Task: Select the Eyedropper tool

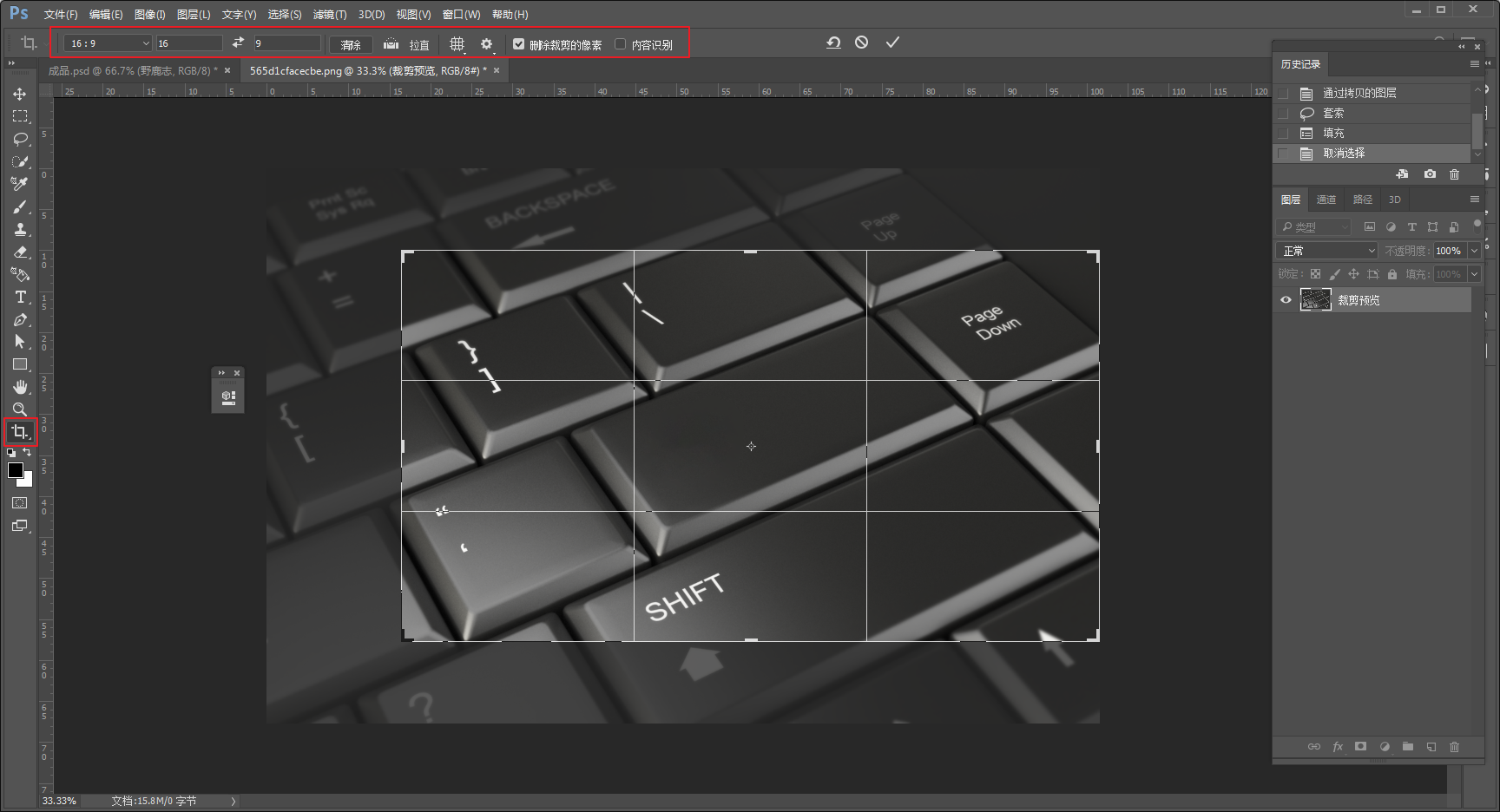Action: 19,184
